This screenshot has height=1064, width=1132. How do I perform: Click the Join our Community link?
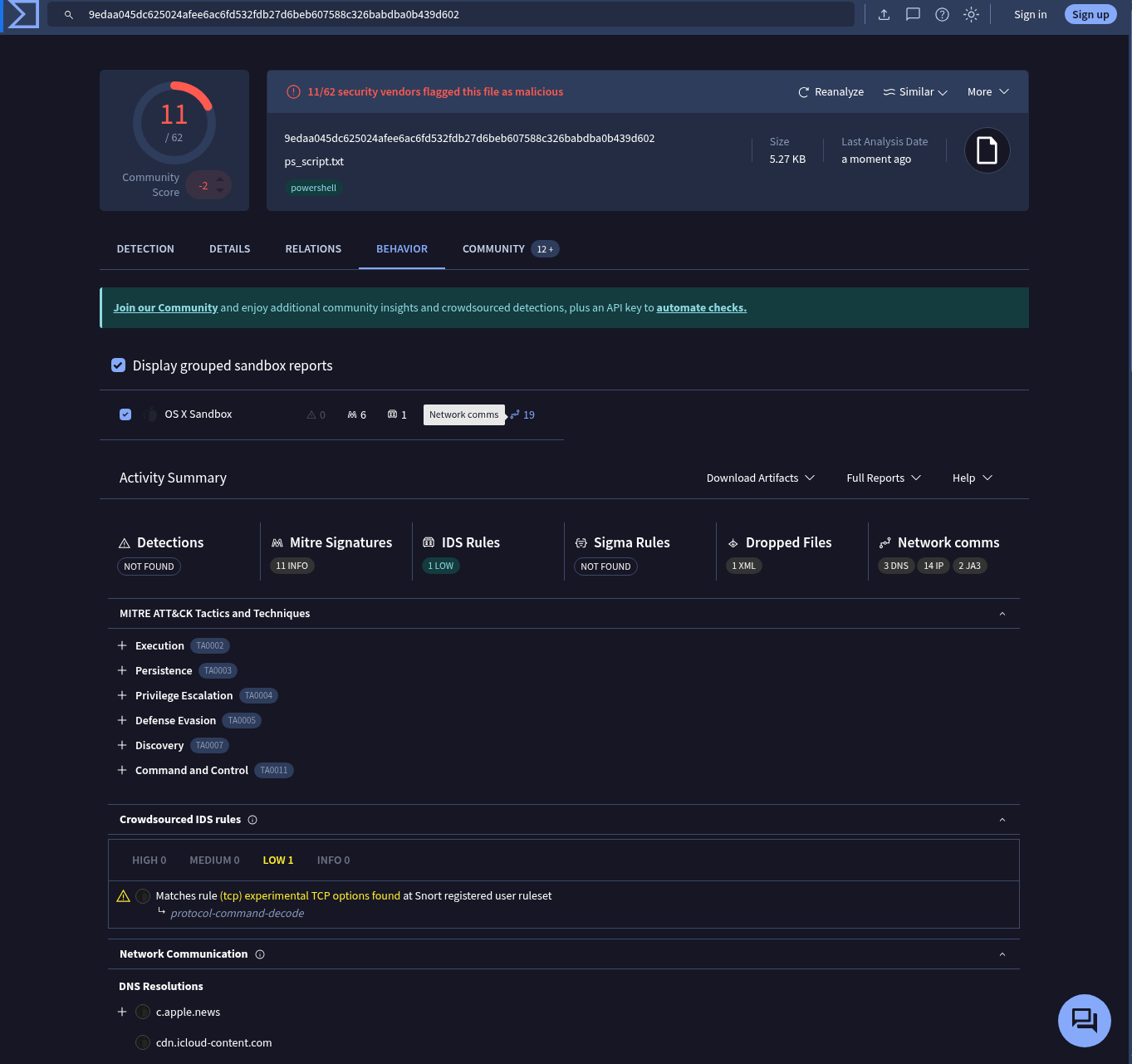point(165,308)
